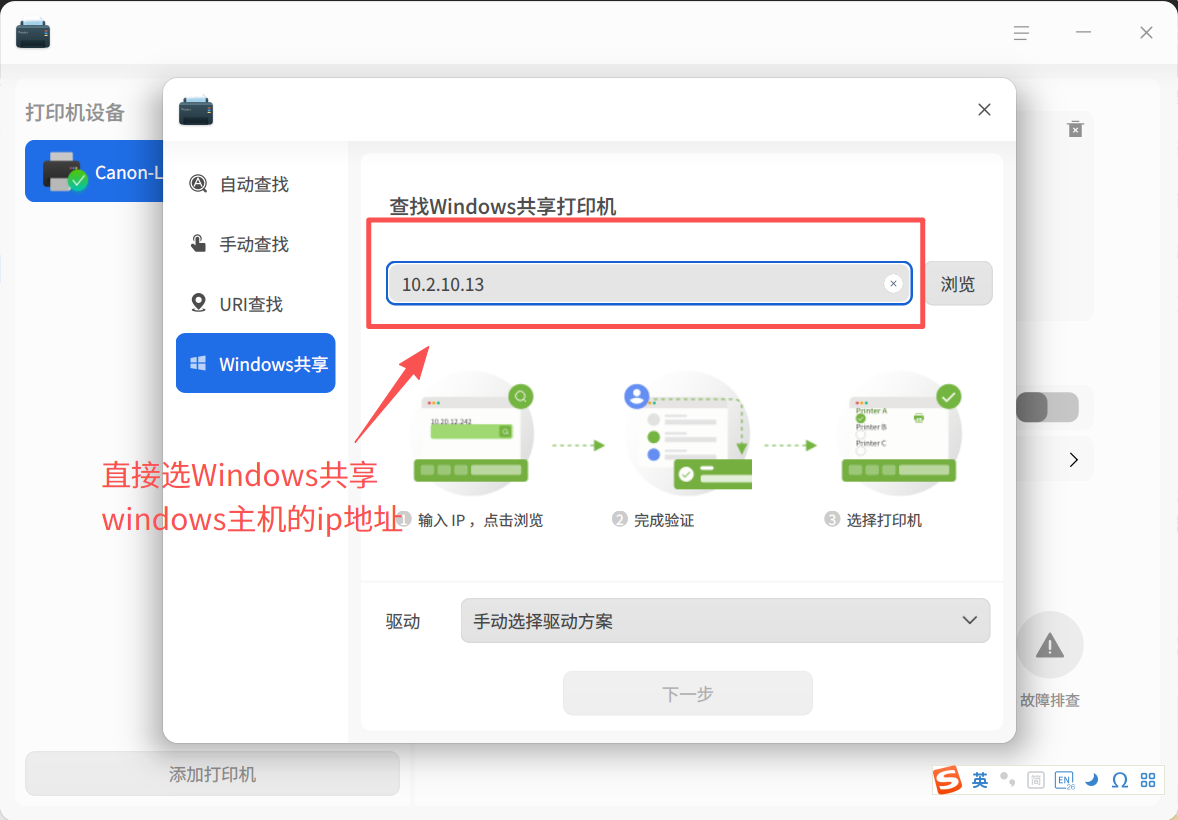Image resolution: width=1178 pixels, height=820 pixels.
Task: Select the Windows共享 tab
Action: [255, 363]
